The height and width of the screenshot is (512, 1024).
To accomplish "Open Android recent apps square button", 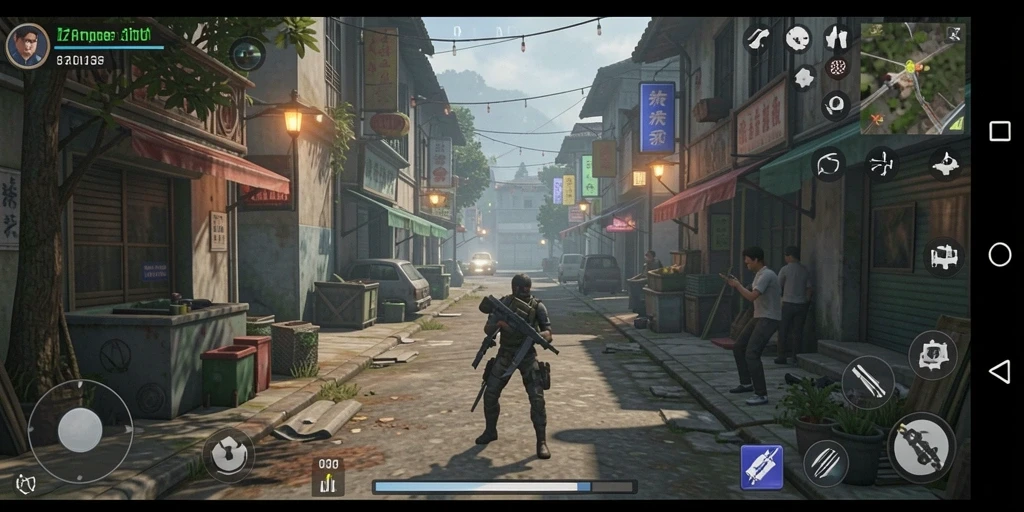I will click(999, 131).
